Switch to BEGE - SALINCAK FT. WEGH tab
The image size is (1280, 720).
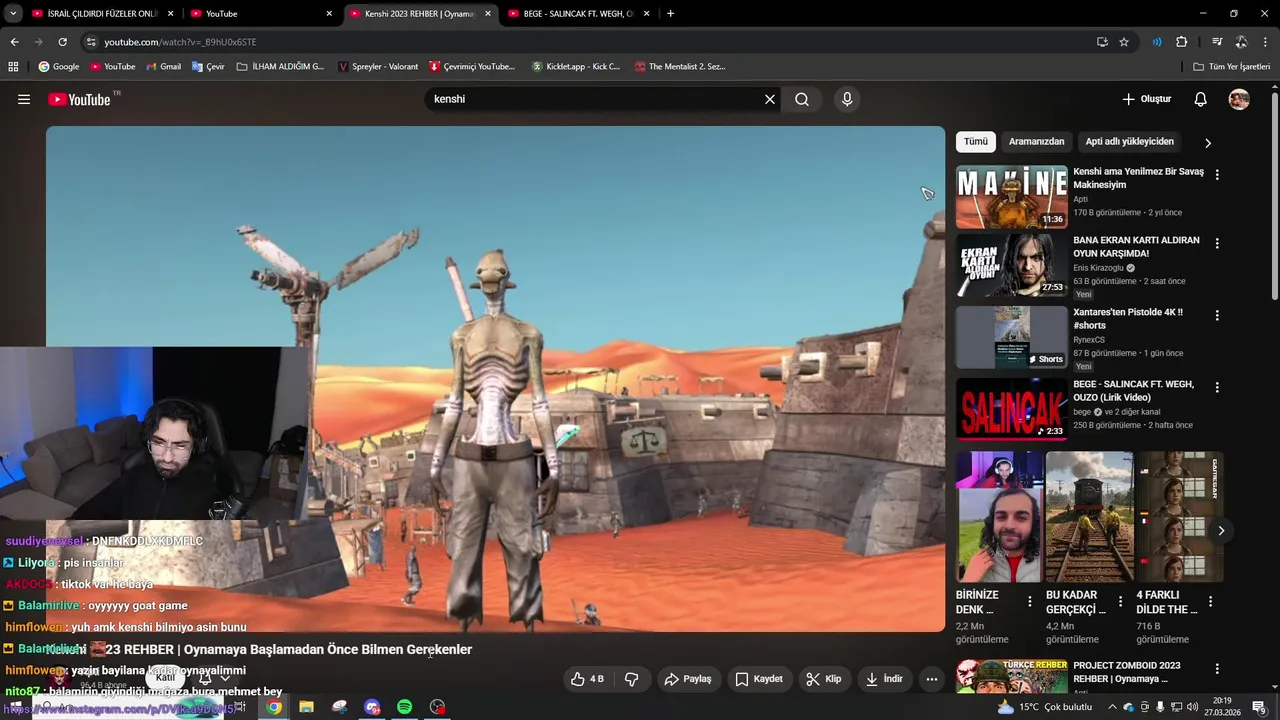580,13
